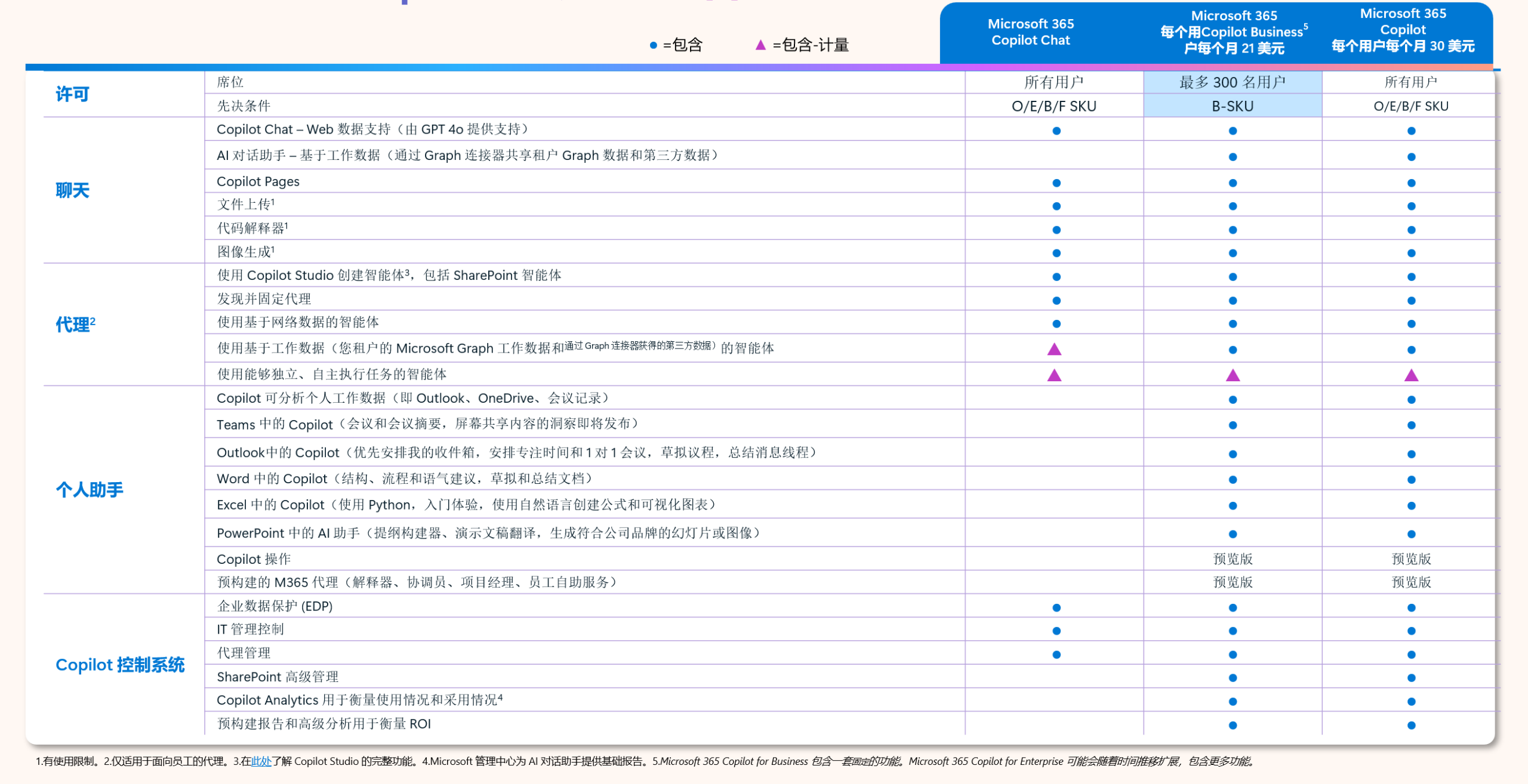Click purple triangle in Copilot Business column
1528x784 pixels.
(1233, 375)
